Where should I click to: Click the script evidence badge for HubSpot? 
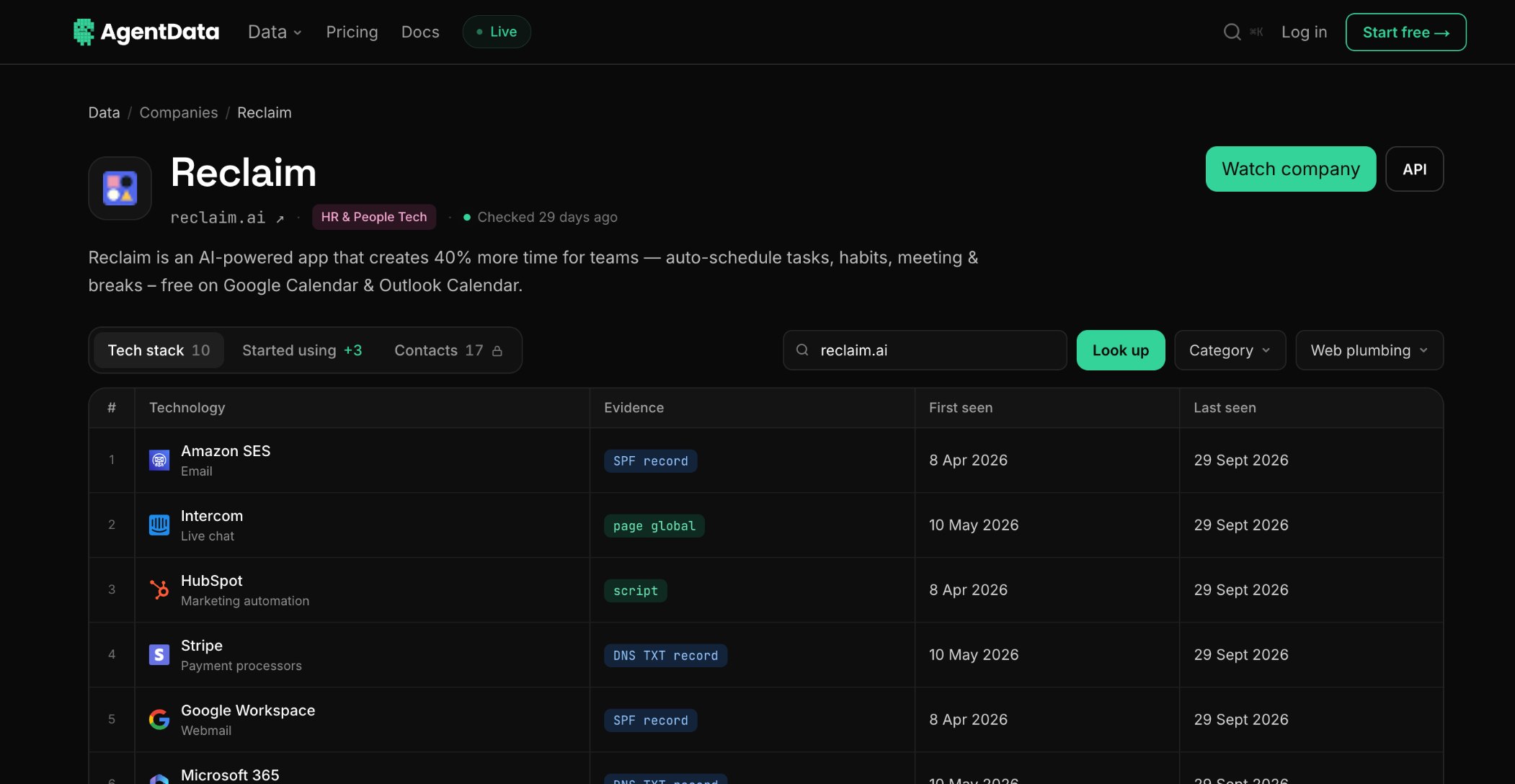pos(635,590)
